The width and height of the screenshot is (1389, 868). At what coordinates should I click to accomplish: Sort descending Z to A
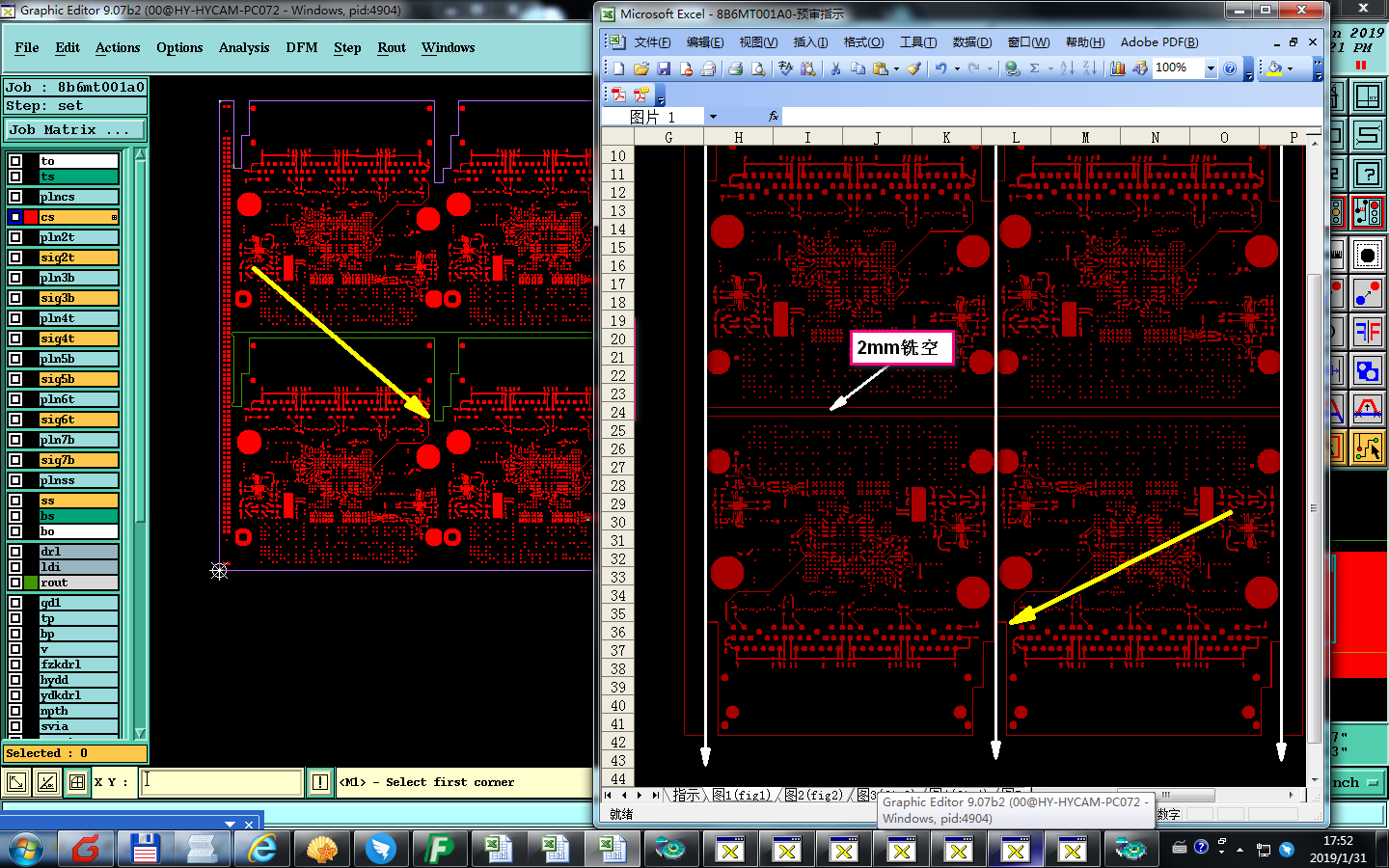point(1089,68)
